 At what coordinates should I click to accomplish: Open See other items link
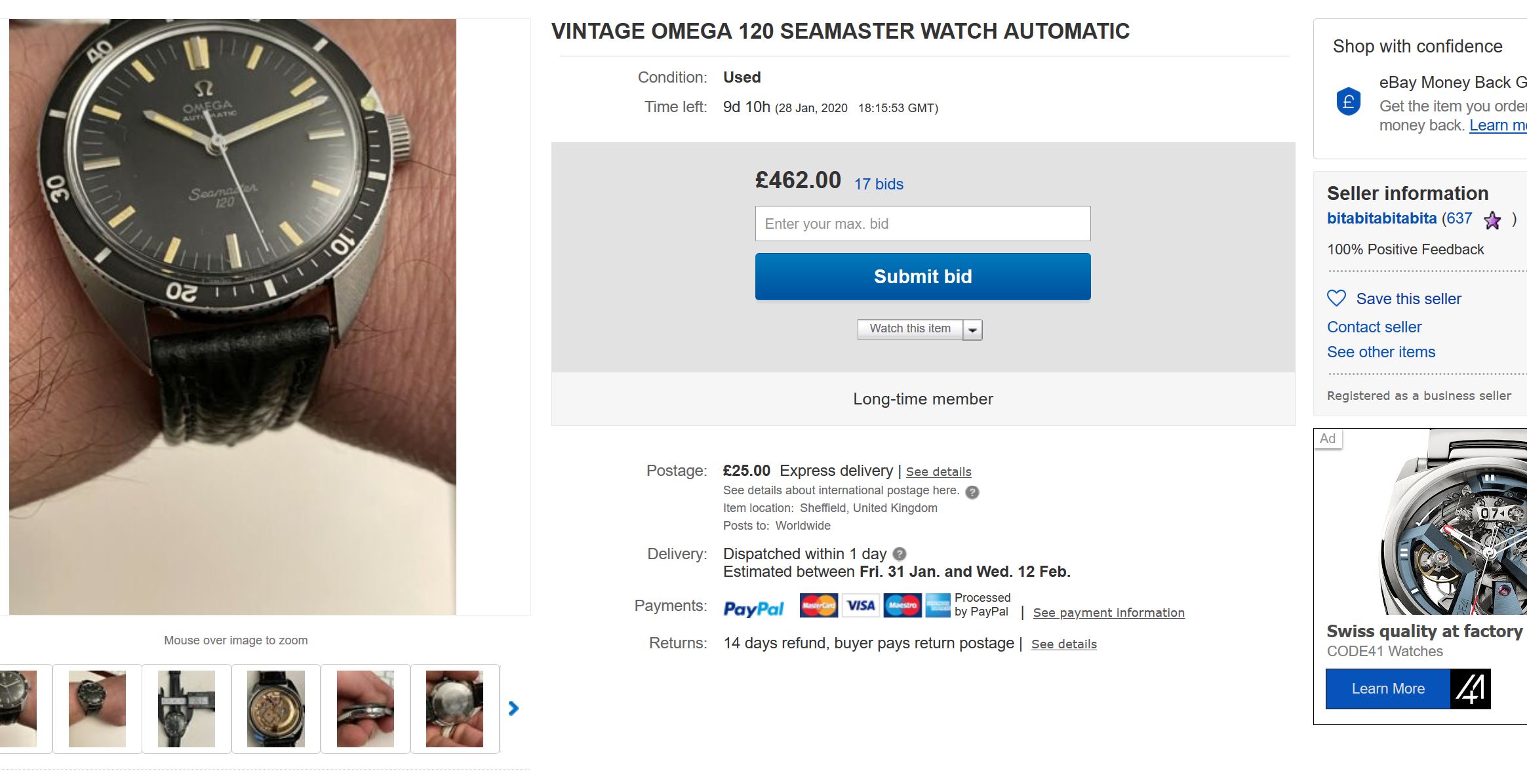click(1381, 352)
